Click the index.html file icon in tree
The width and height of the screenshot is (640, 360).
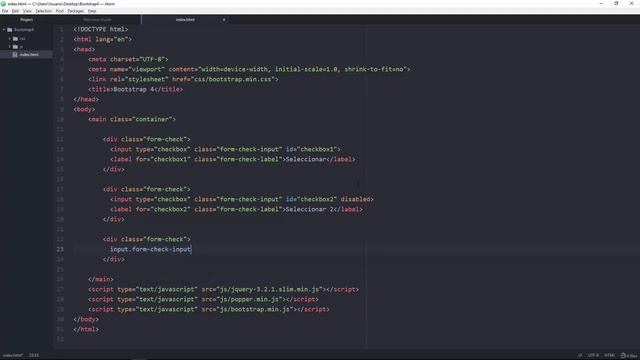15,55
